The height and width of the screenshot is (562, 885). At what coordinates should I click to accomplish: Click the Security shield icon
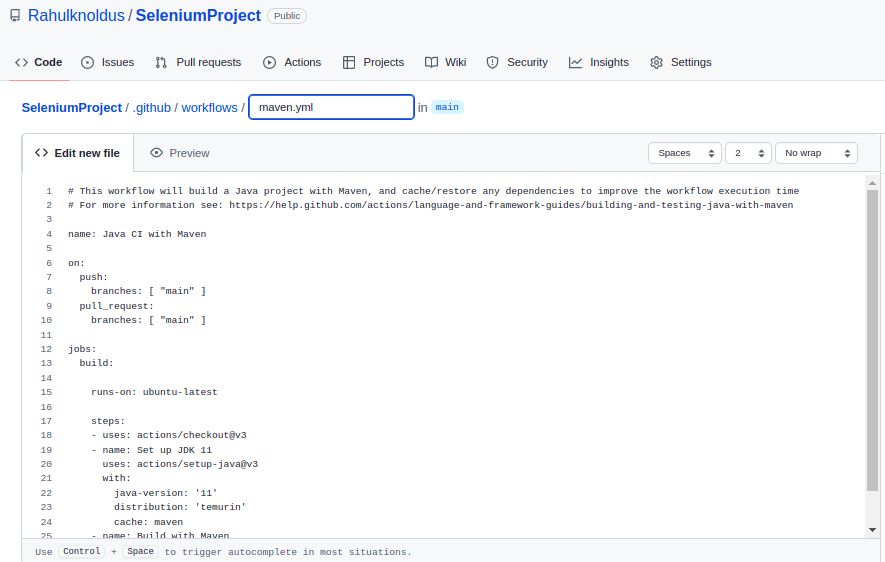click(493, 62)
